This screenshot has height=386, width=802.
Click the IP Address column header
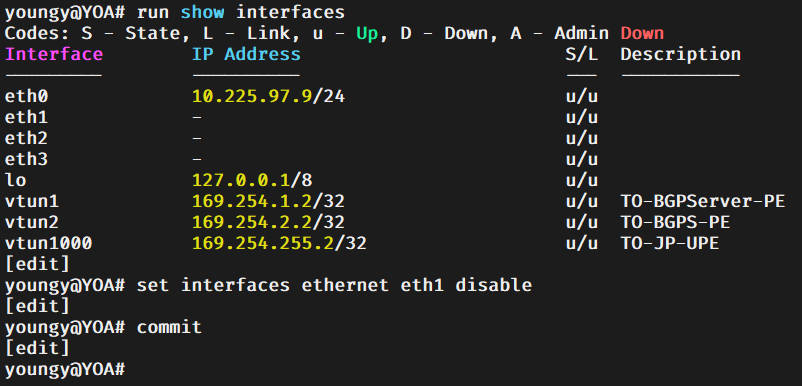(246, 54)
